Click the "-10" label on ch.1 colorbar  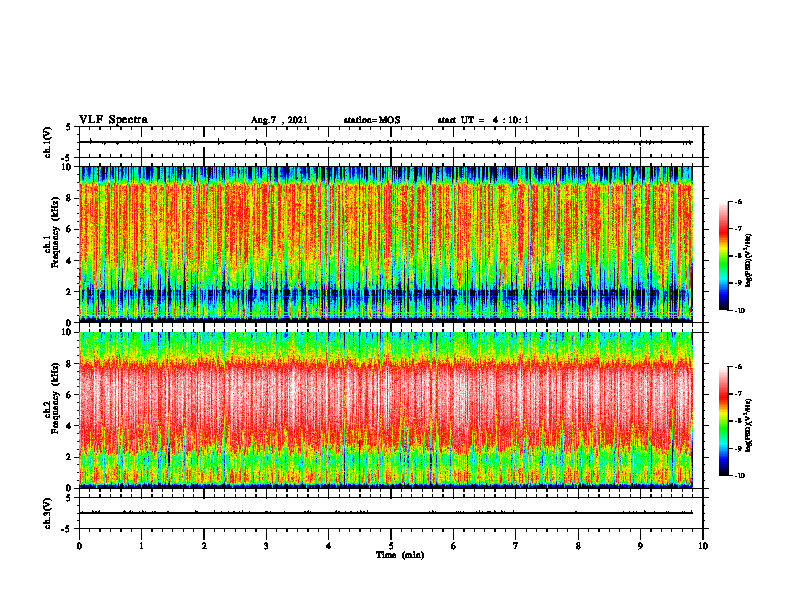point(739,311)
